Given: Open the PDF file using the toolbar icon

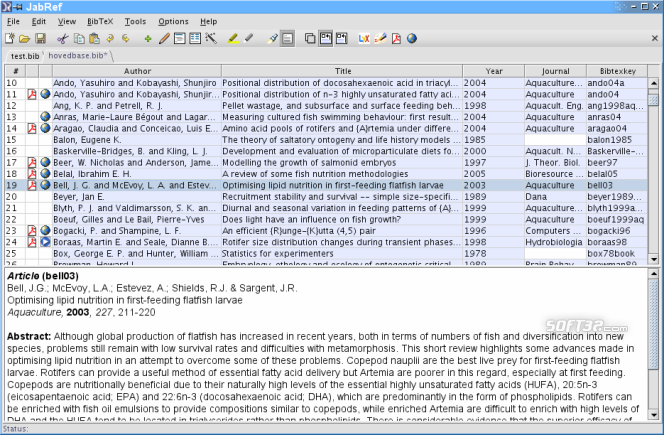Looking at the screenshot, I should [396, 39].
